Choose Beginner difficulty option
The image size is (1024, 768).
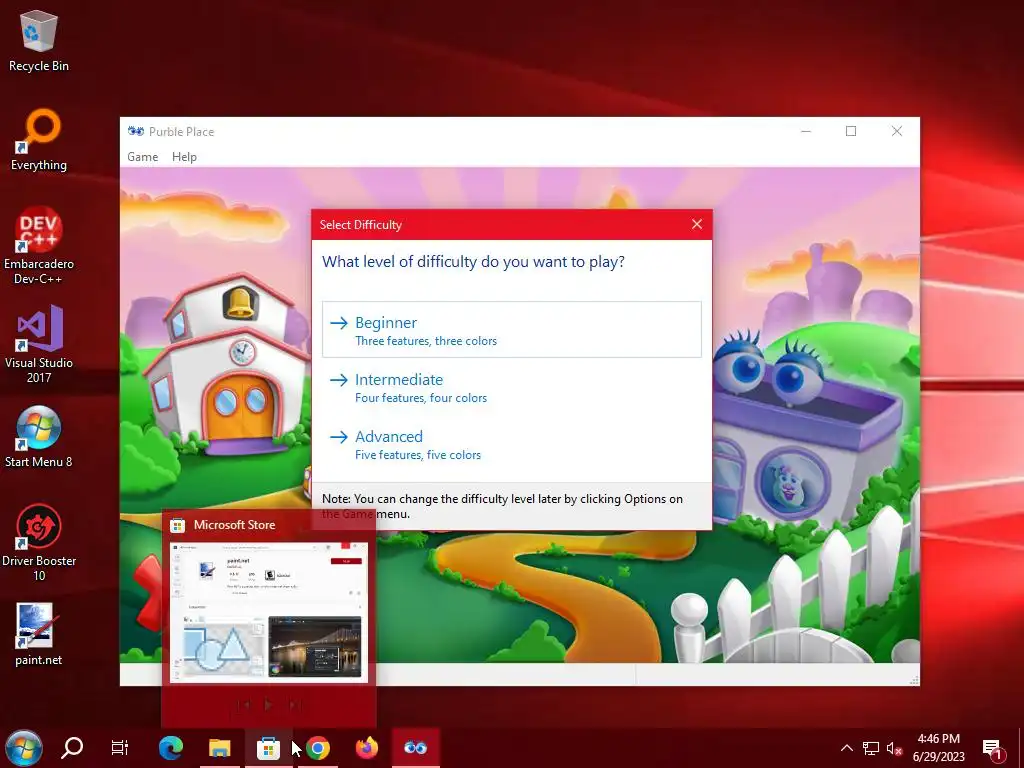click(x=511, y=330)
